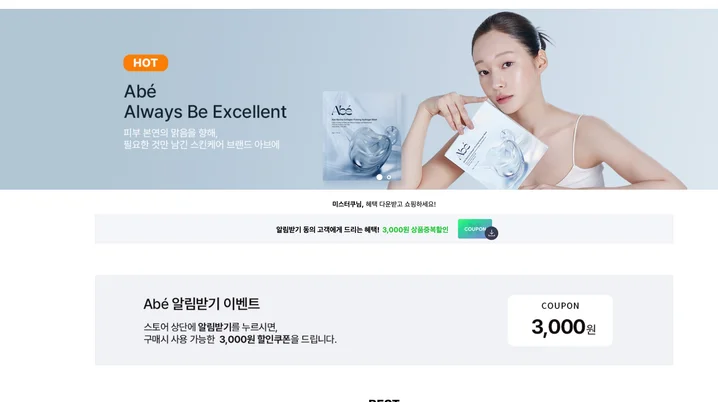Click the orange HOT badge
This screenshot has height=402, width=718.
(146, 63)
